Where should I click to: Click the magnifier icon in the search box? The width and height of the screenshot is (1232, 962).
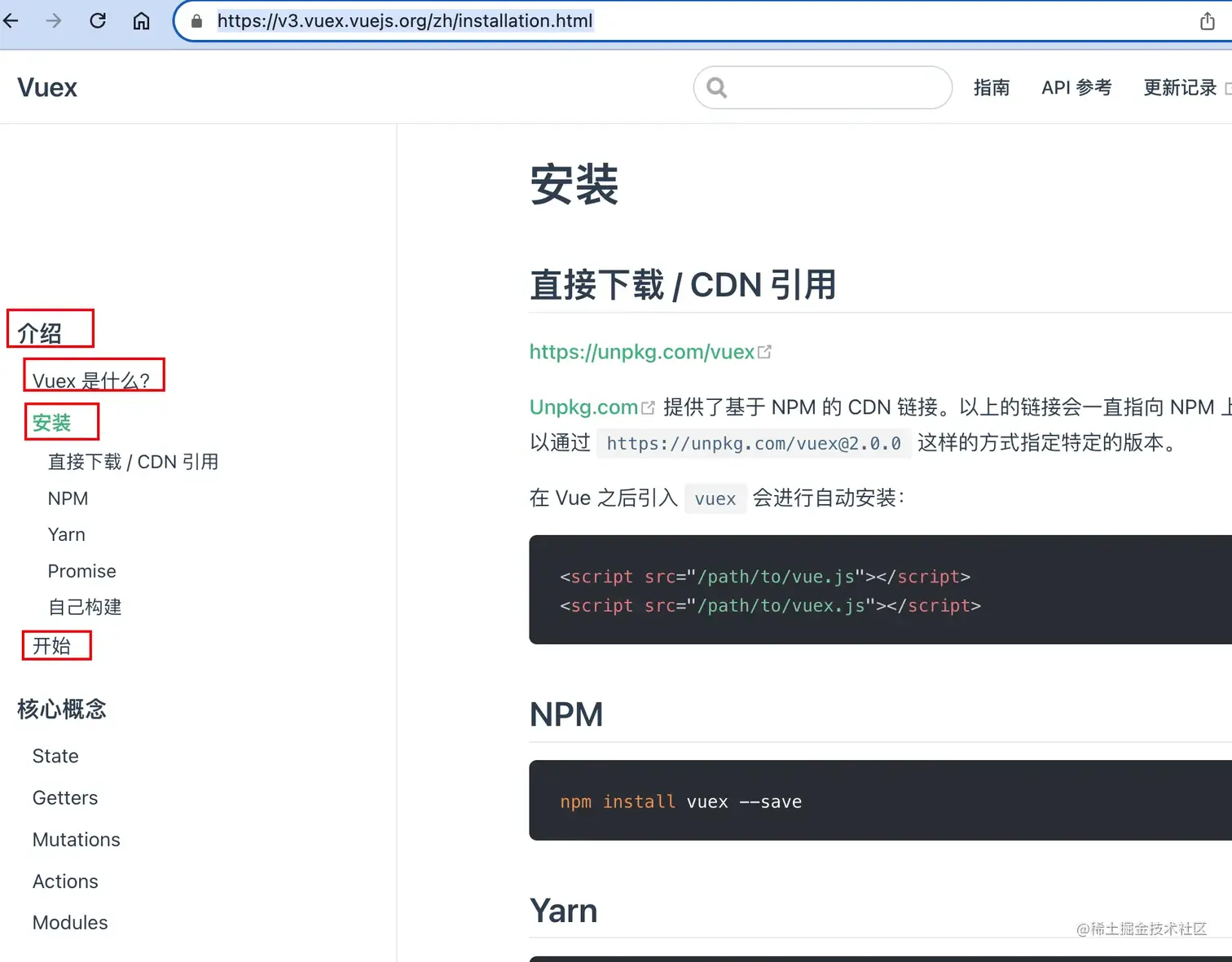pos(716,87)
